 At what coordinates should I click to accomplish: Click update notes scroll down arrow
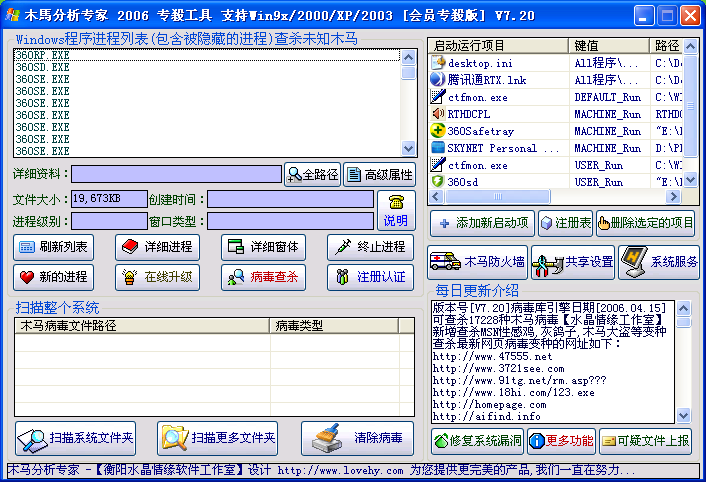click(x=683, y=415)
